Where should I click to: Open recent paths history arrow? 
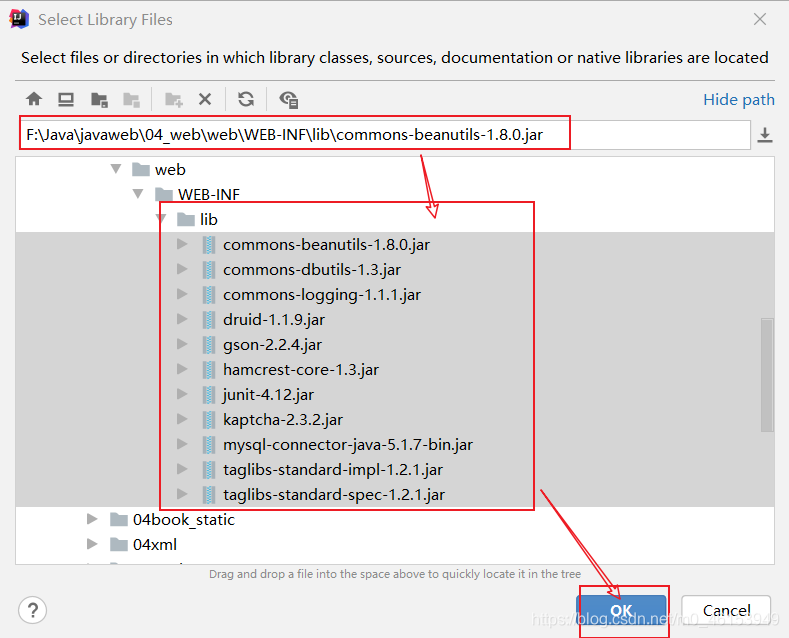[x=765, y=135]
